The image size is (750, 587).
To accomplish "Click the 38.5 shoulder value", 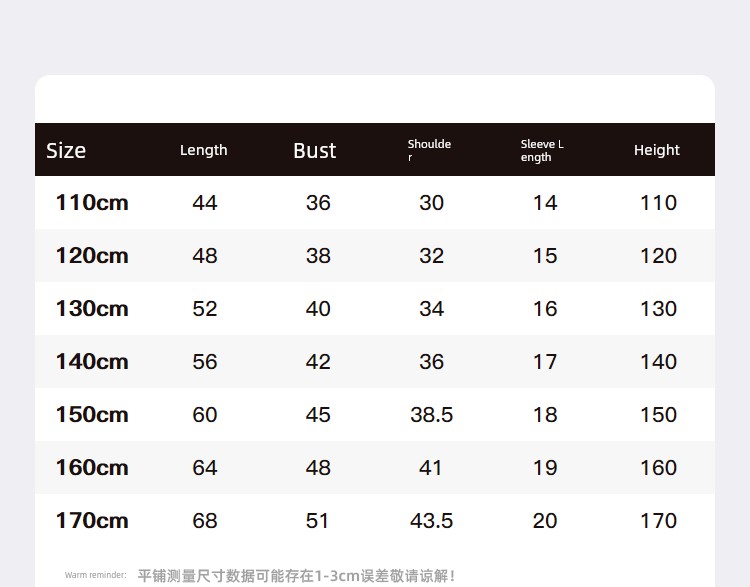I will [x=431, y=415].
